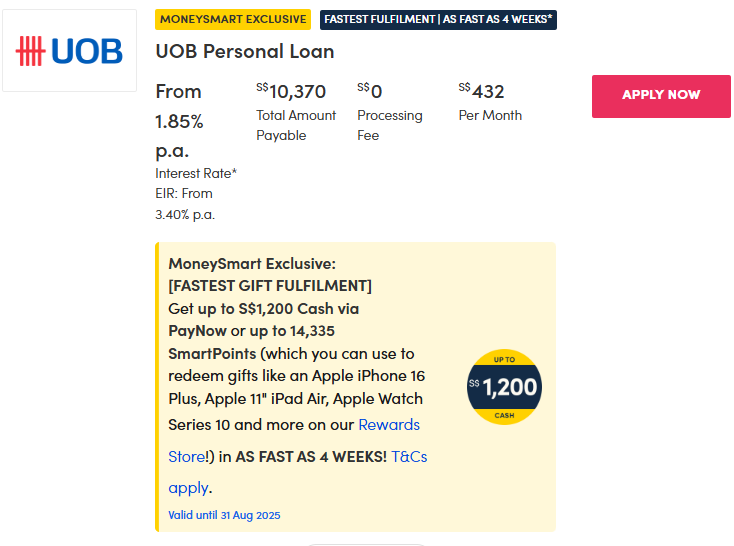
Task: Open the T&Cs apply link
Action: [409, 456]
